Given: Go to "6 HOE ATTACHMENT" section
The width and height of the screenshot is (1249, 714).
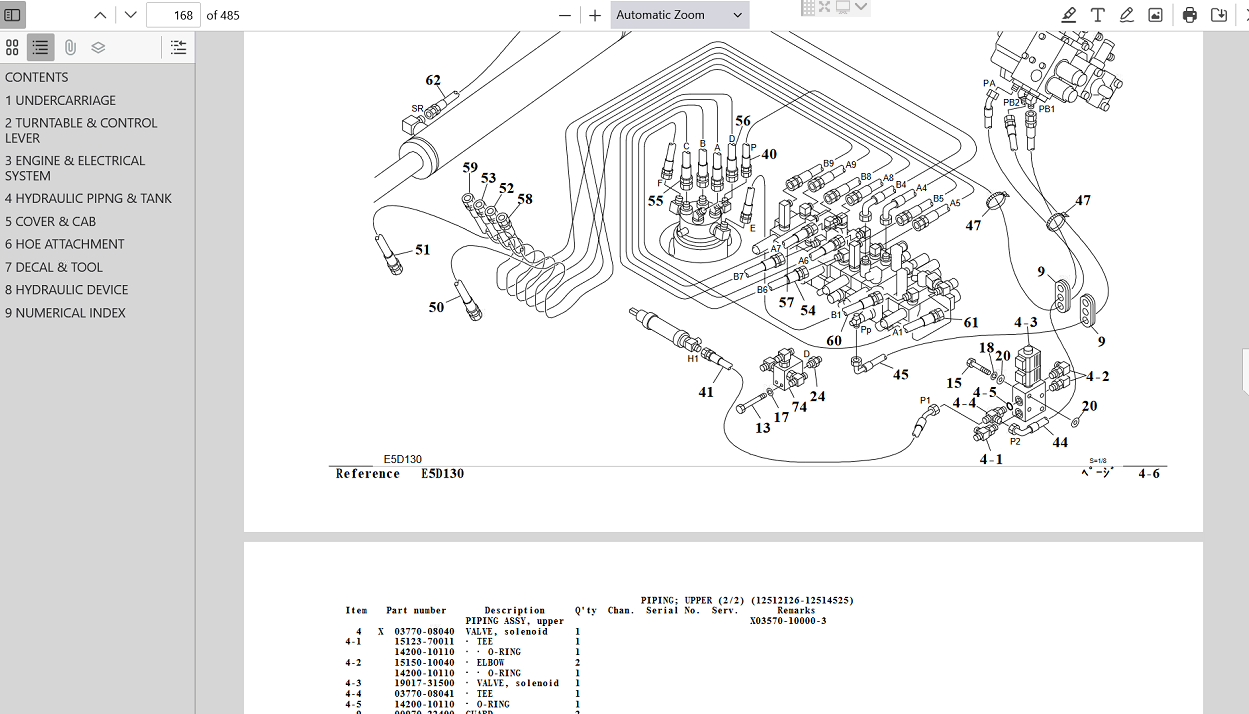Looking at the screenshot, I should tap(65, 244).
